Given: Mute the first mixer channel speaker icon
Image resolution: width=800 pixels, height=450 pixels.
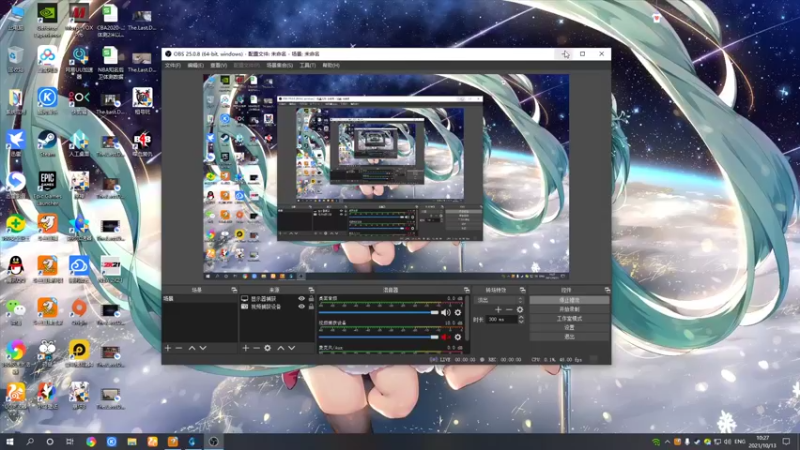Looking at the screenshot, I should click(x=445, y=312).
